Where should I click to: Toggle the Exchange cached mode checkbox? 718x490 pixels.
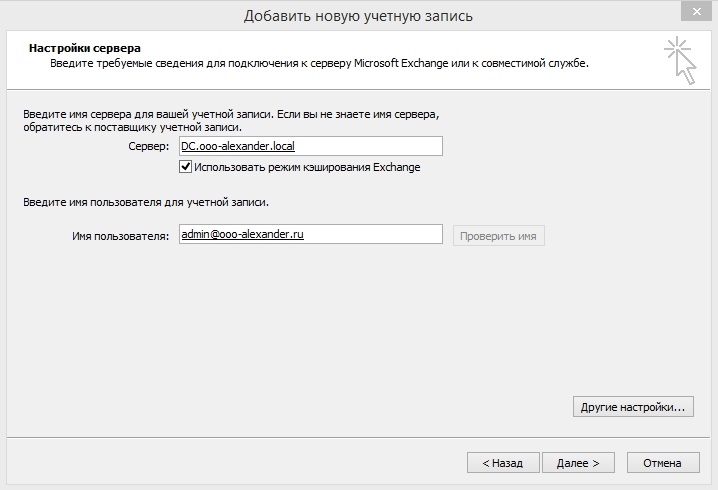coord(185,167)
